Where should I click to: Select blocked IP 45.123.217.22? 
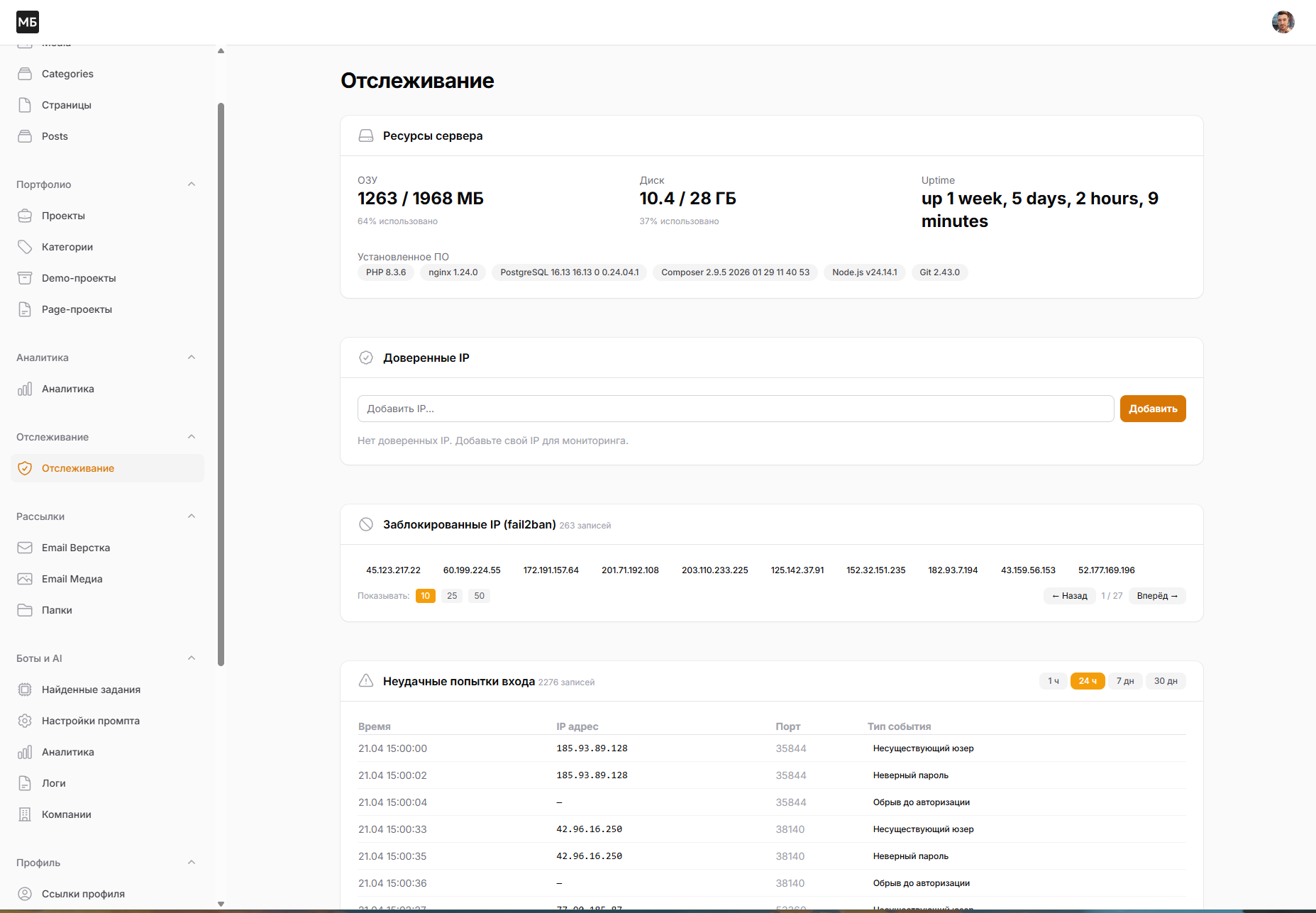tap(393, 570)
